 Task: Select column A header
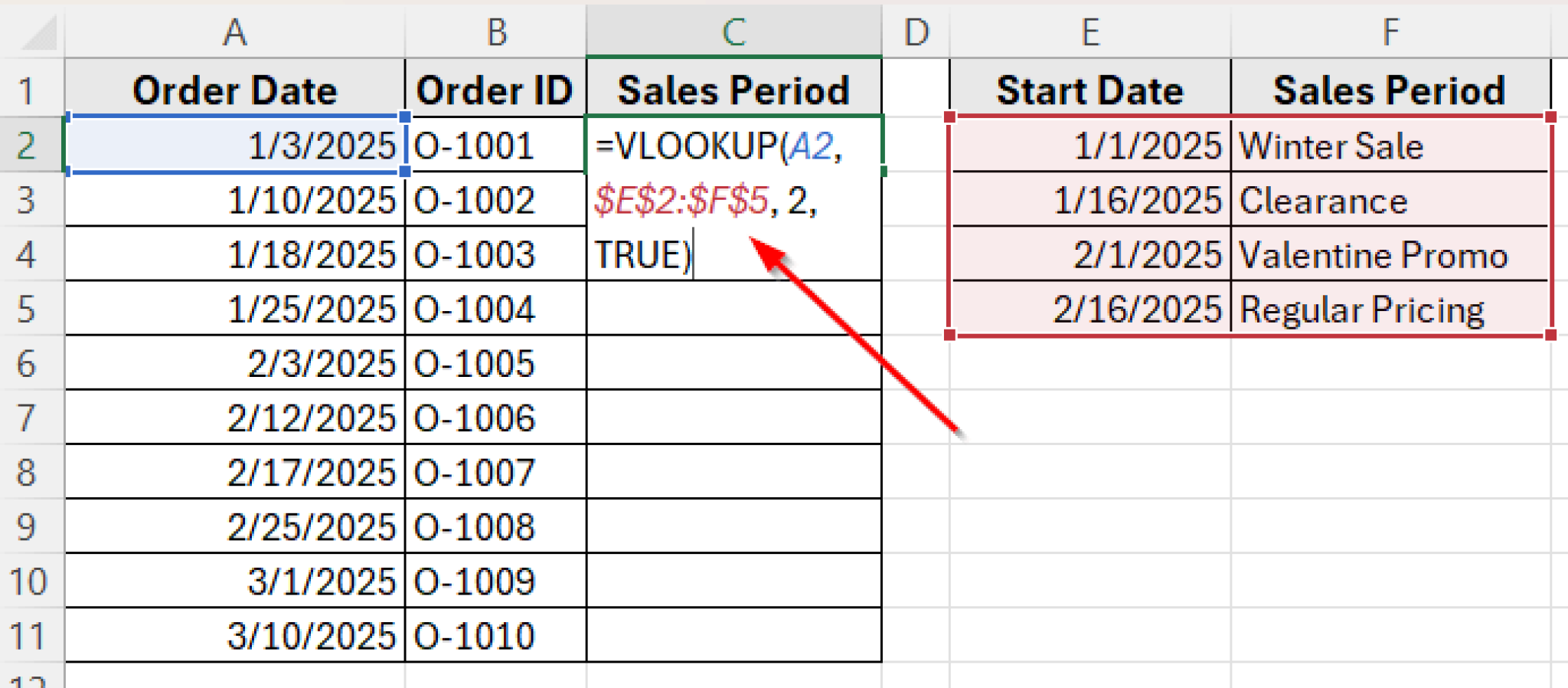pyautogui.click(x=234, y=32)
